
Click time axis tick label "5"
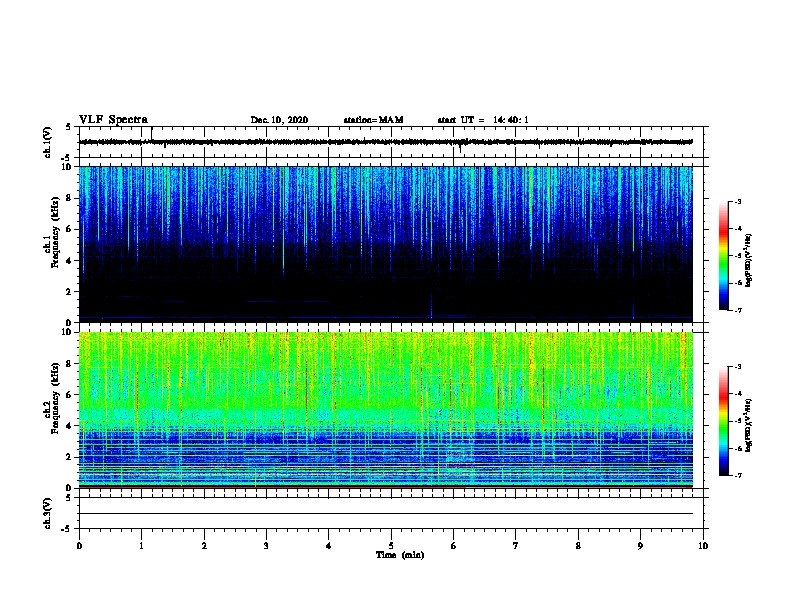391,546
